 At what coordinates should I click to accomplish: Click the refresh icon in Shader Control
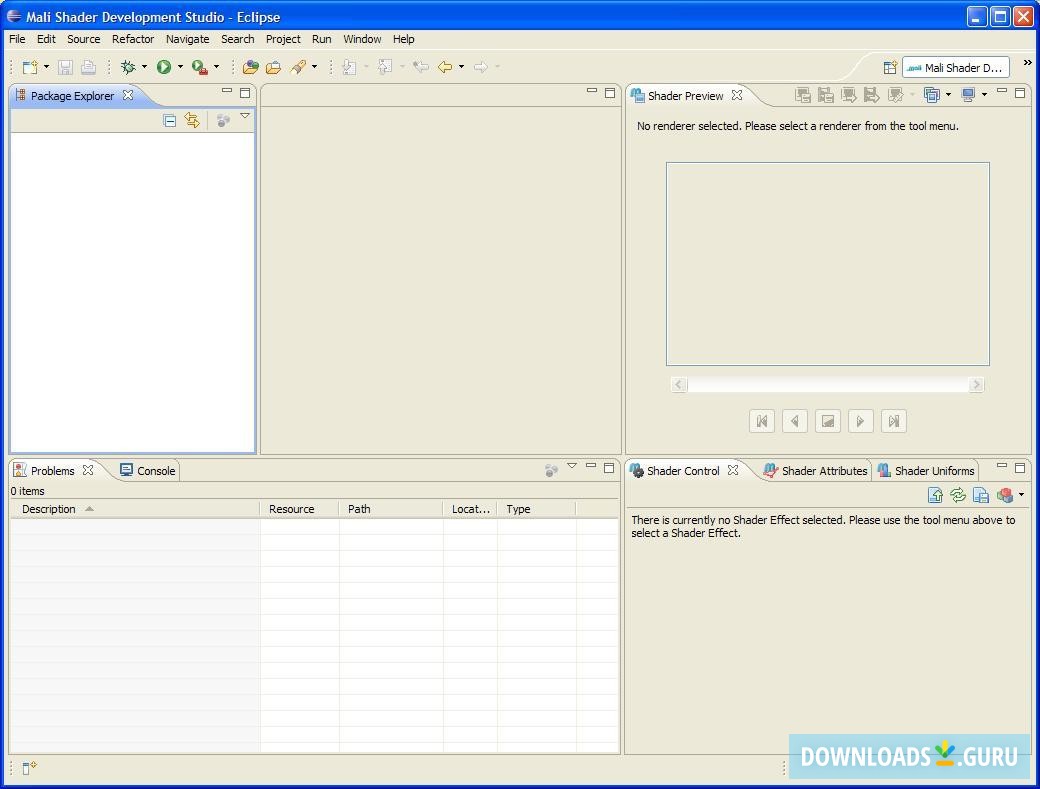tap(958, 495)
